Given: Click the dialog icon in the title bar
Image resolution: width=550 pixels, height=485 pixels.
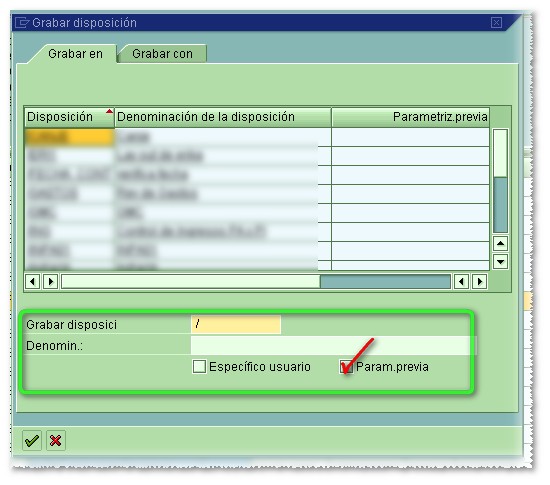Looking at the screenshot, I should tap(22, 23).
